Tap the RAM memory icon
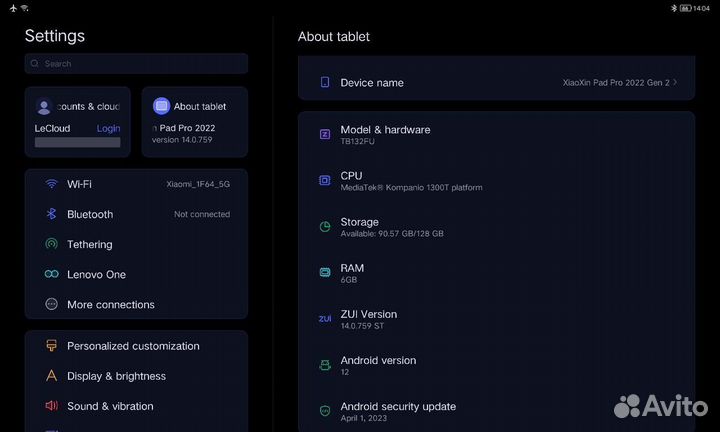 324,272
